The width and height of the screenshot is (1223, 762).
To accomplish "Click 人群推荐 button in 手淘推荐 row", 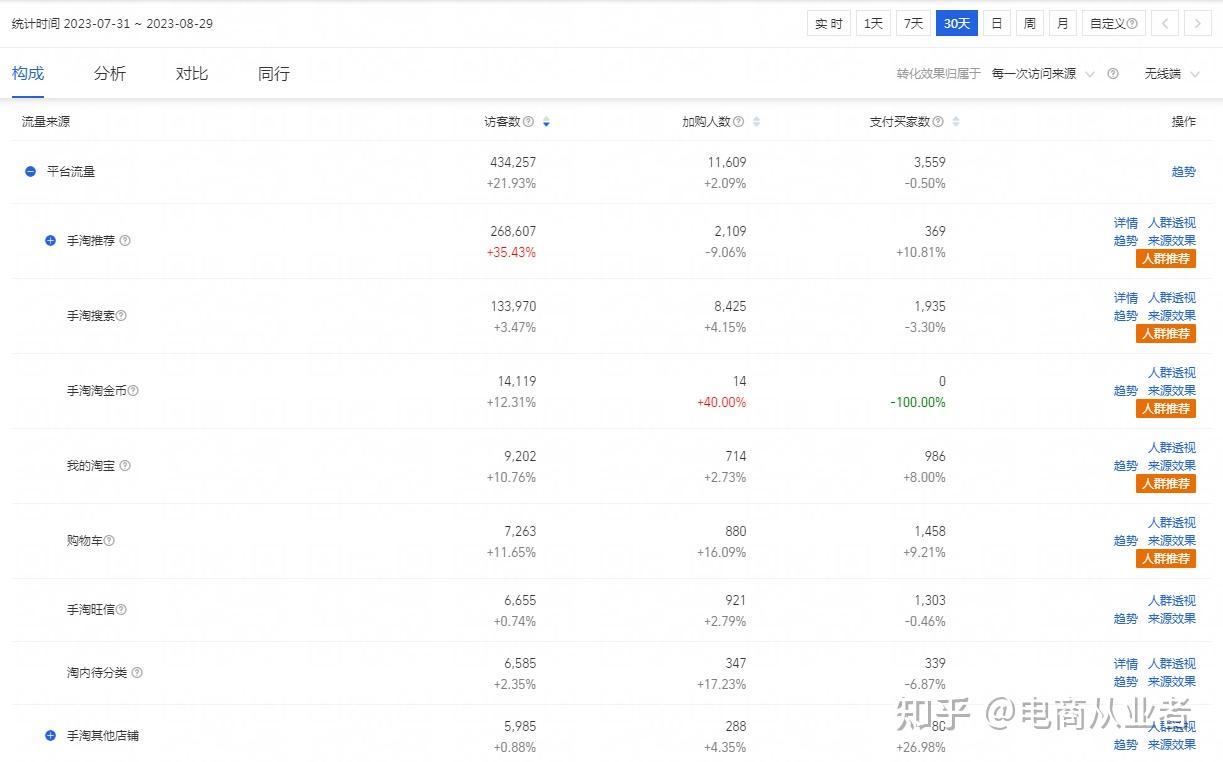I will point(1166,259).
